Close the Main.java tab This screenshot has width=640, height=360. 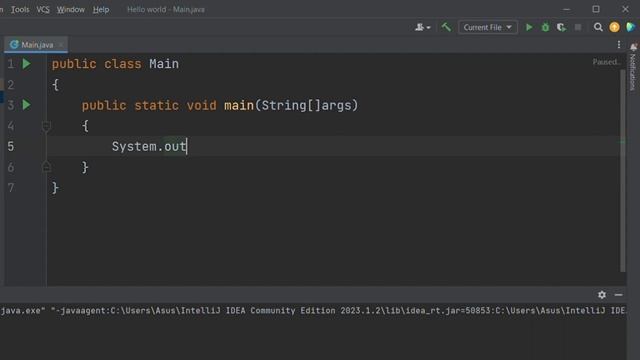click(61, 45)
